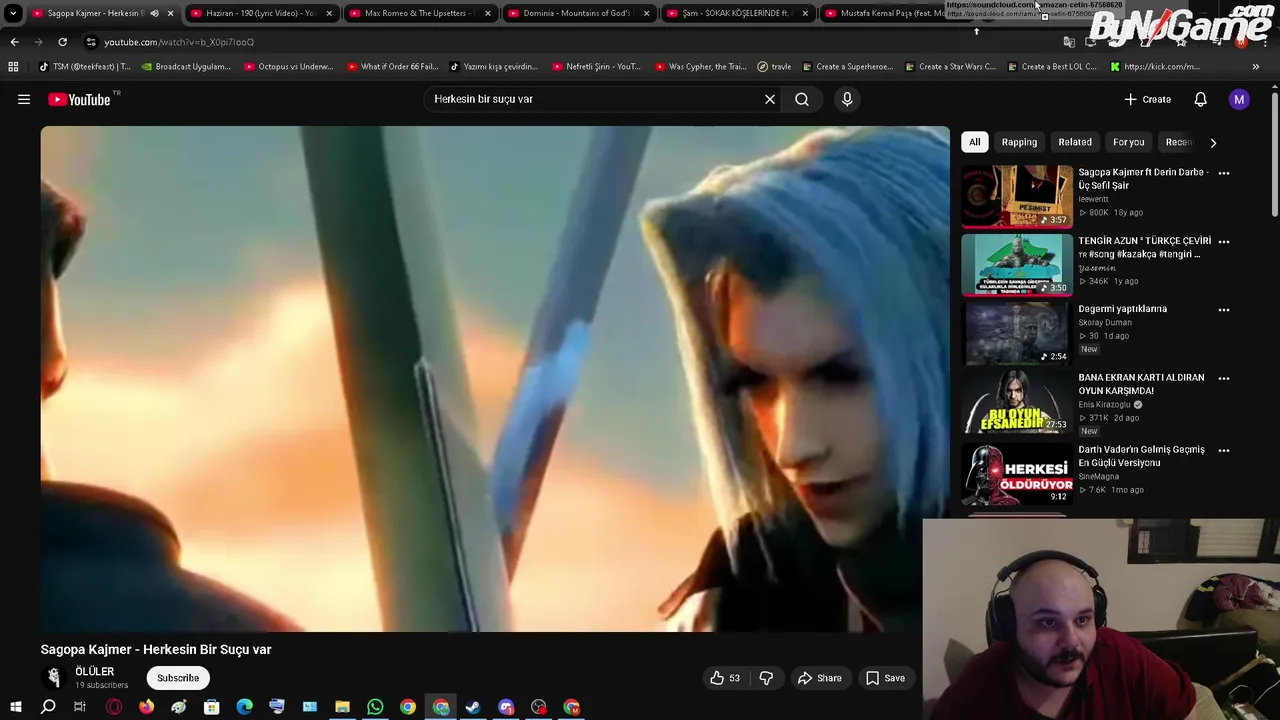This screenshot has width=1280, height=720.
Task: Open the ÖLÜLER channel avatar
Action: coord(54,678)
